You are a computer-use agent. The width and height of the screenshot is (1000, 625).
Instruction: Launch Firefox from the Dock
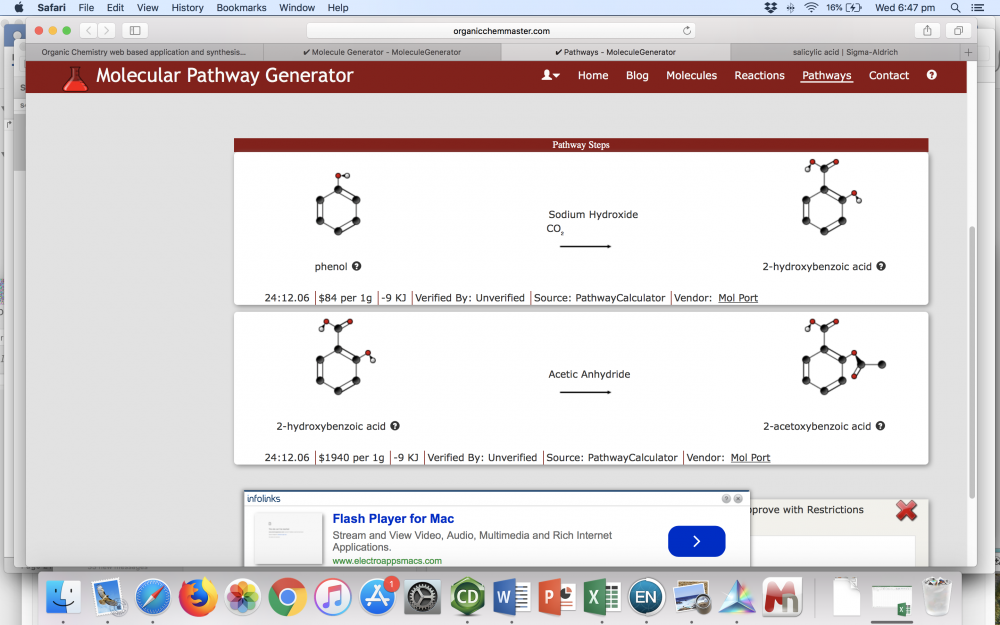tap(198, 597)
